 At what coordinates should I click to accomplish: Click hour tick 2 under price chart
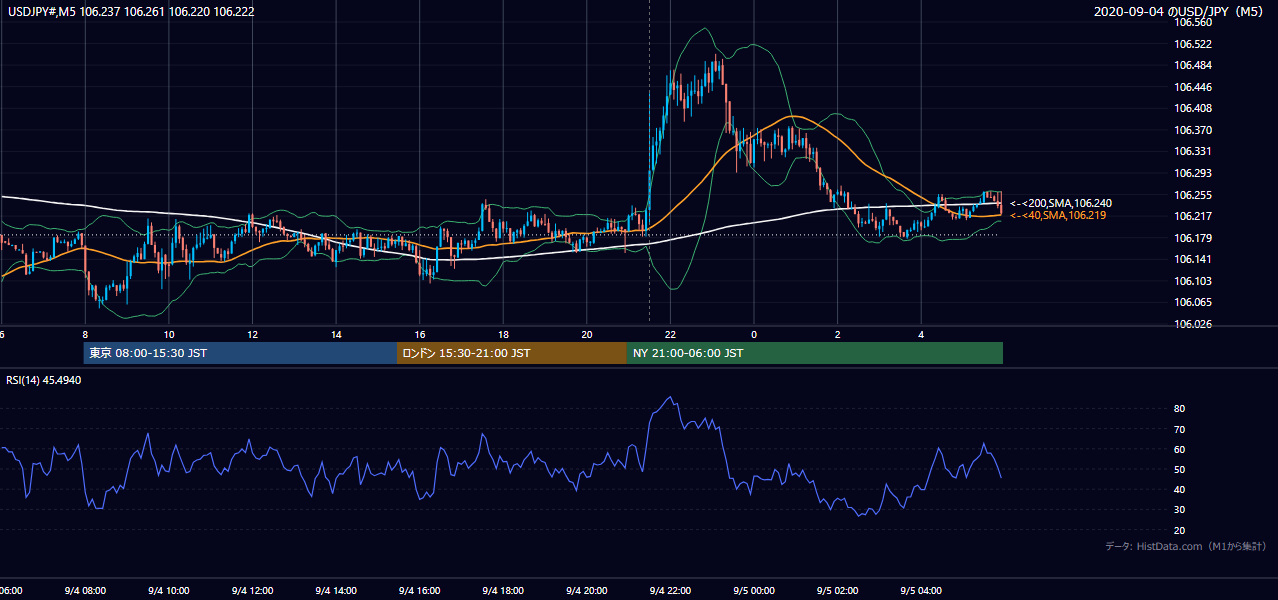838,334
